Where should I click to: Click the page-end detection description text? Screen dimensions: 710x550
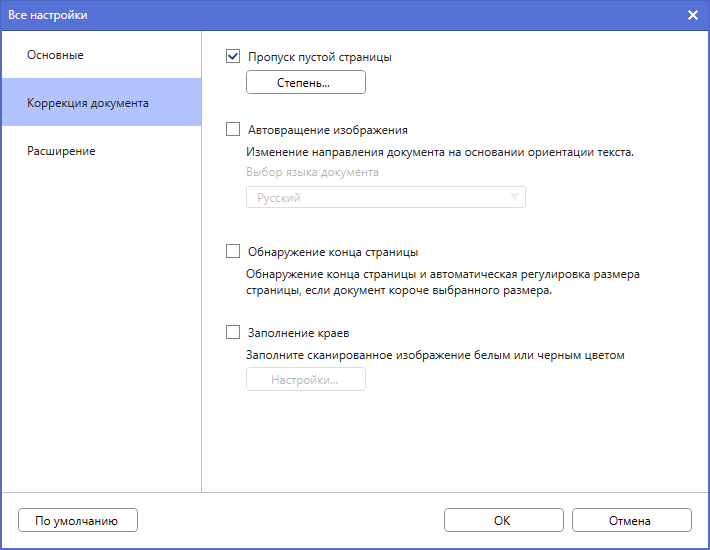click(444, 282)
